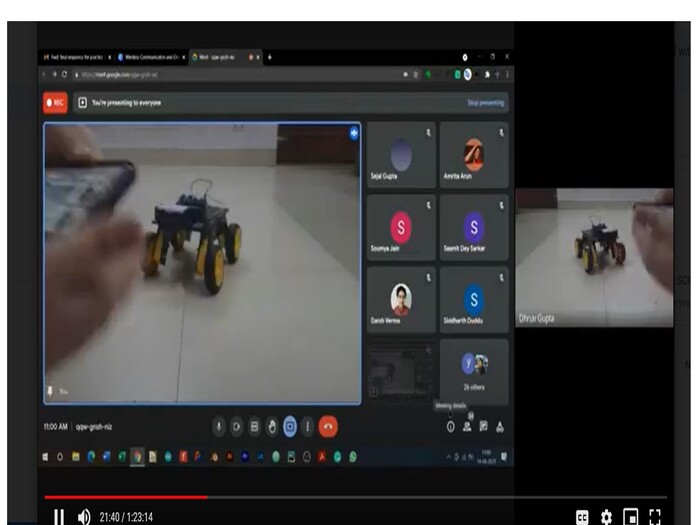The width and height of the screenshot is (700, 525).
Task: Raise hand in the Meet call
Action: (x=272, y=426)
